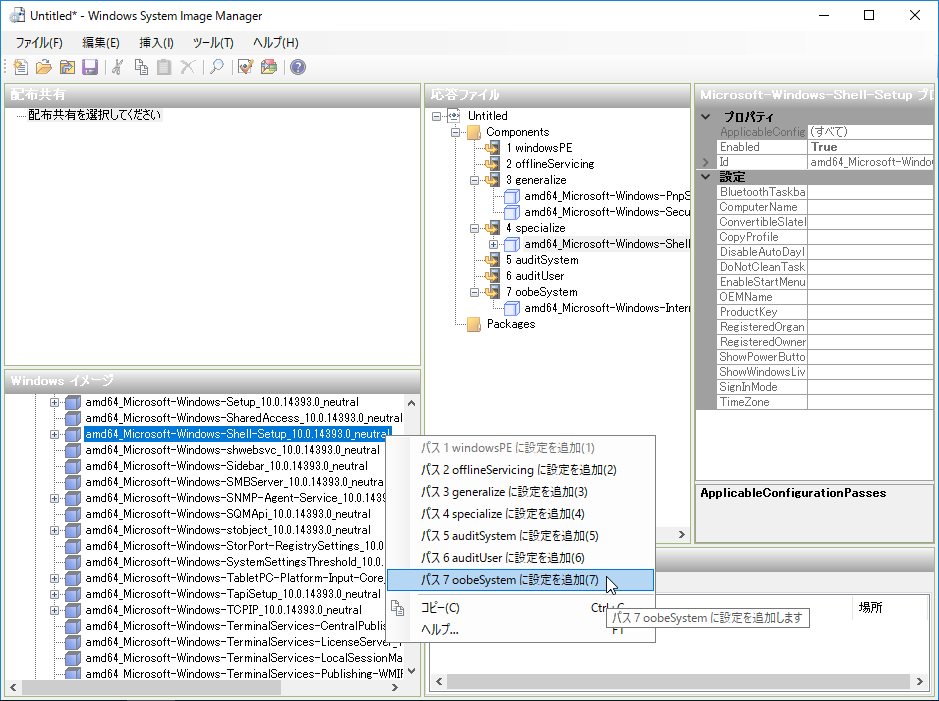Choose パス 5 auditSystem に設定を追加
The width and height of the screenshot is (939, 701).
pyautogui.click(x=520, y=536)
